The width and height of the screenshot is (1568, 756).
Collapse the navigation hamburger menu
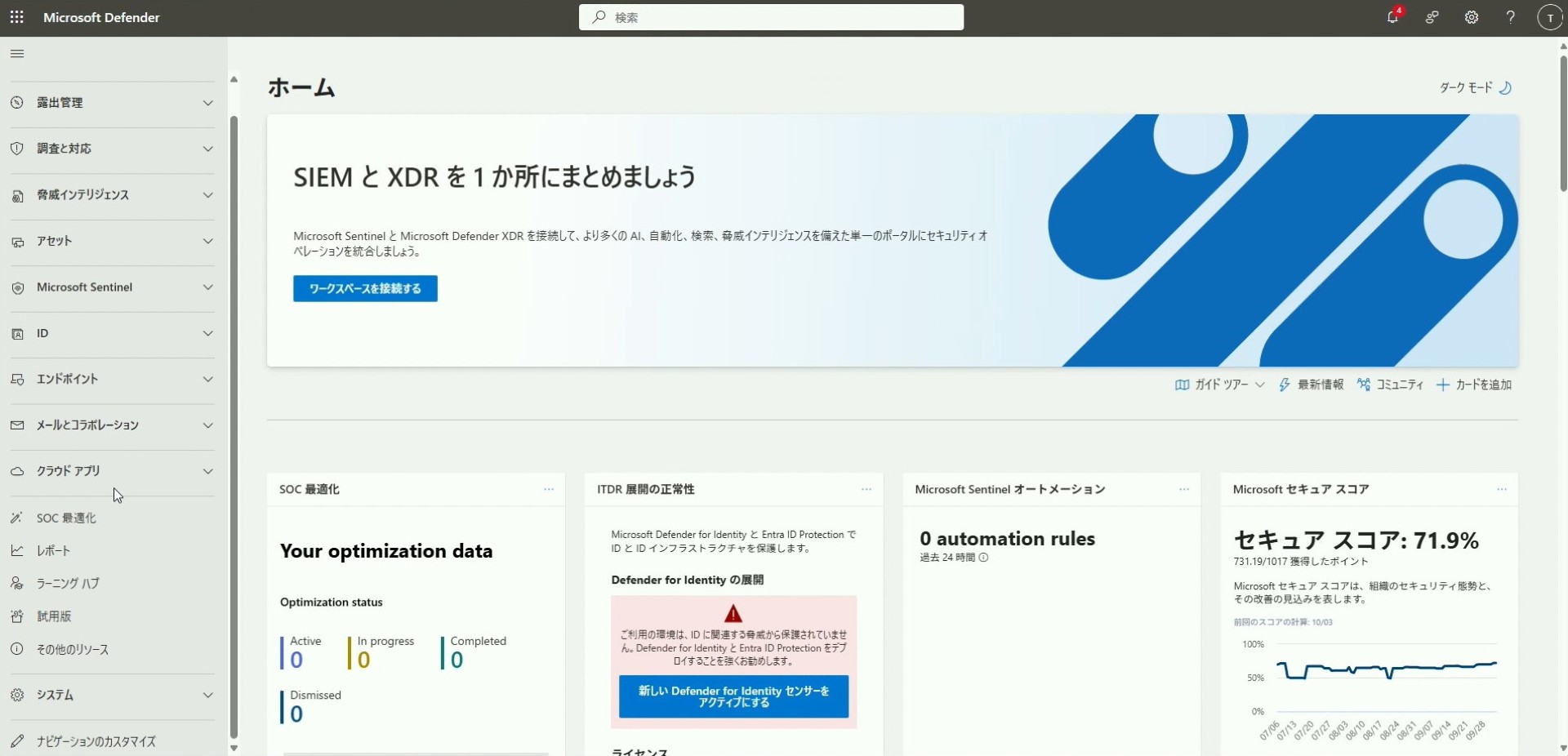[x=17, y=54]
